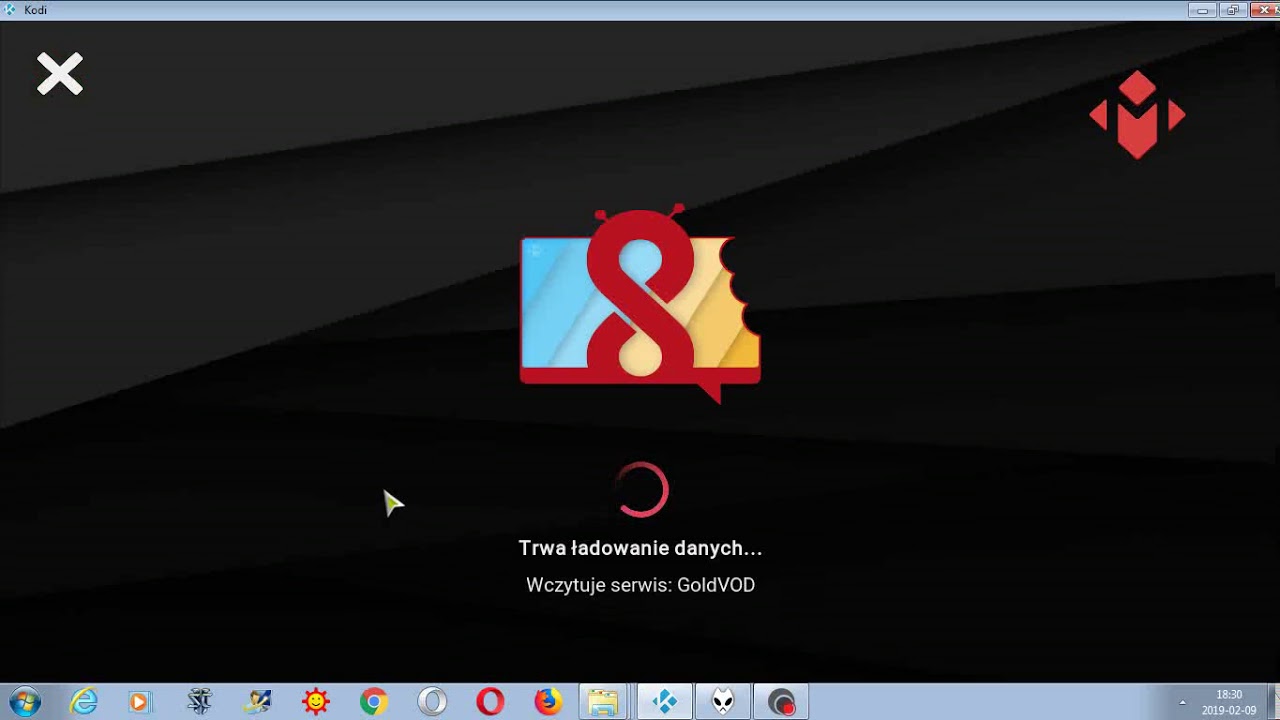Minimize the Kodi window
Screen dimensions: 1280x720
pyautogui.click(x=1203, y=10)
